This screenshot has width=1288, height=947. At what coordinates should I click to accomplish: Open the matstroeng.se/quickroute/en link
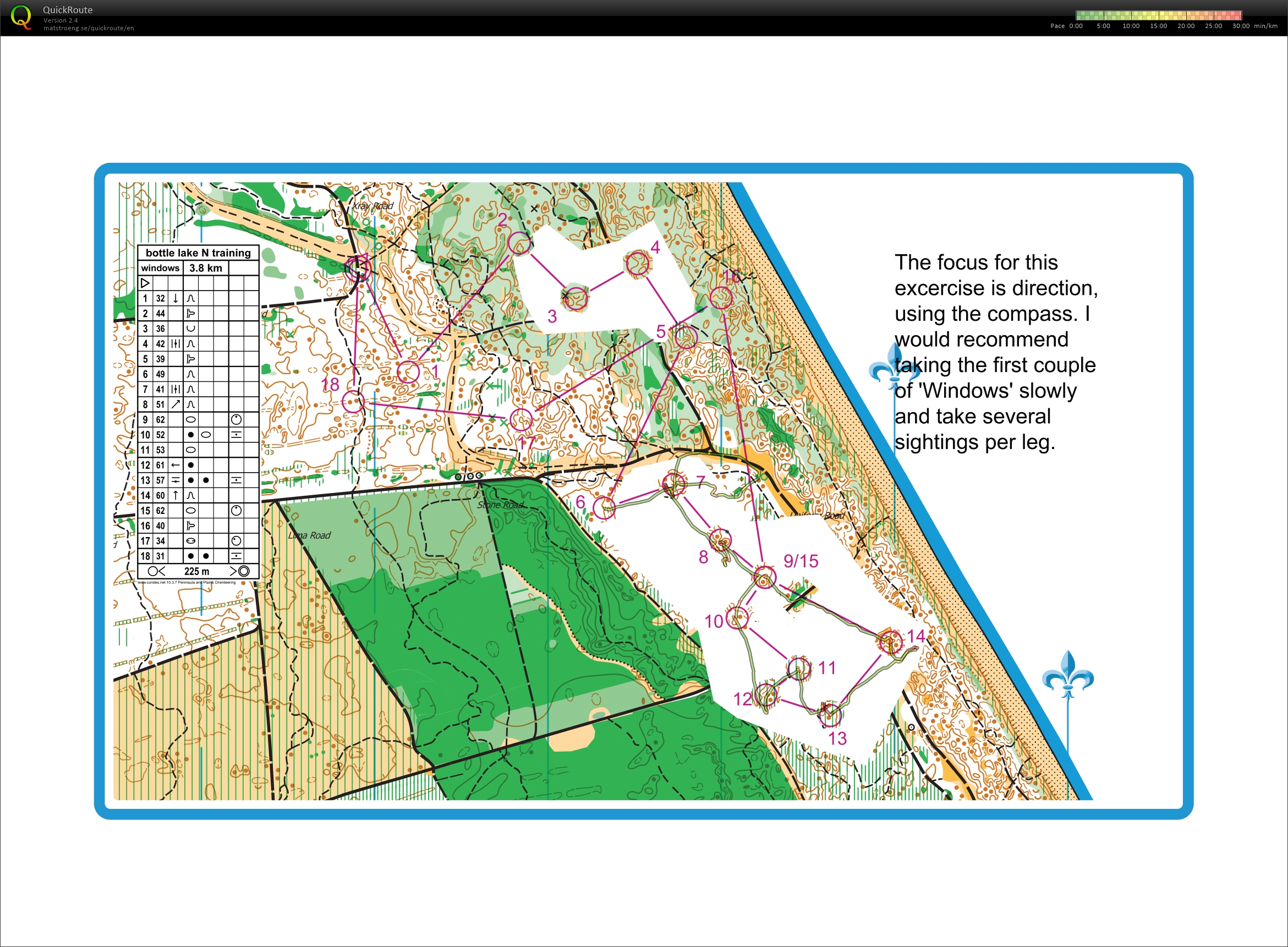[x=89, y=28]
